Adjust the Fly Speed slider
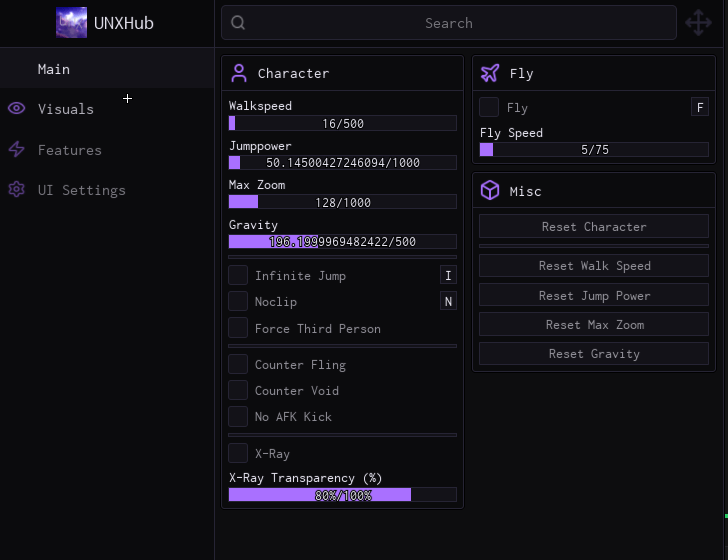The width and height of the screenshot is (728, 560). click(x=594, y=150)
